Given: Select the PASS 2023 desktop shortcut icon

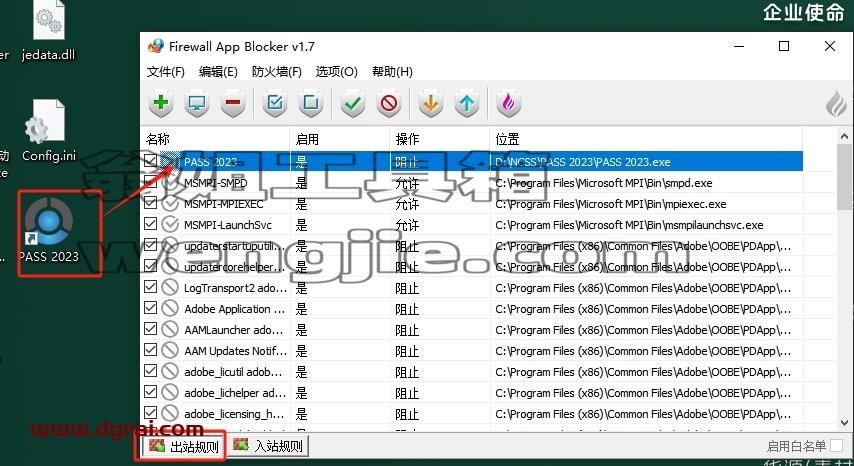Looking at the screenshot, I should click(48, 222).
